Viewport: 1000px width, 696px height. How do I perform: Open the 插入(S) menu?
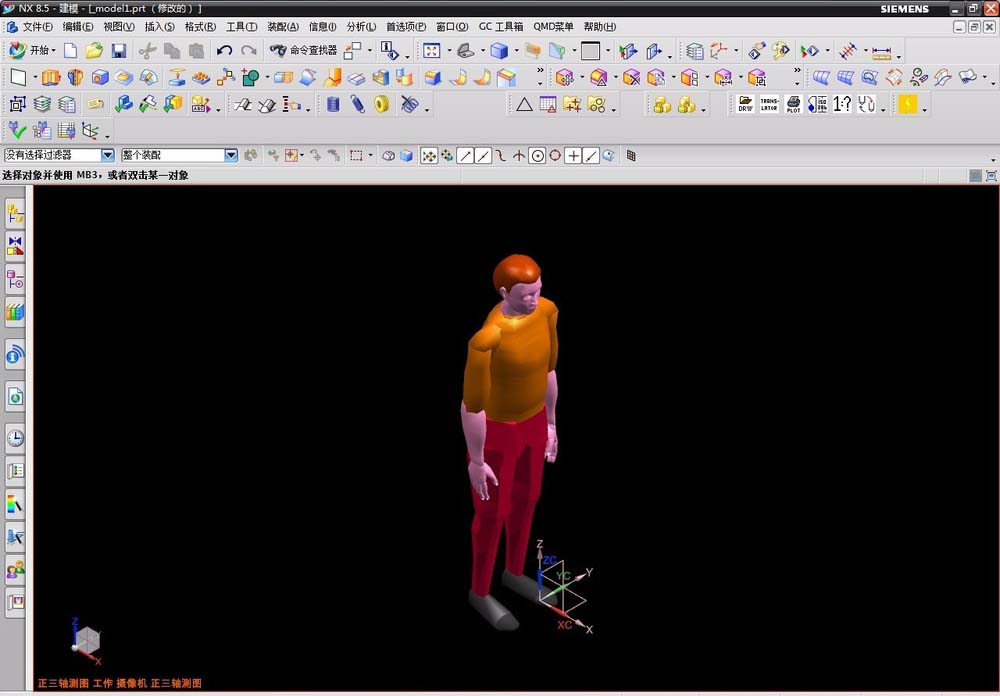point(159,26)
